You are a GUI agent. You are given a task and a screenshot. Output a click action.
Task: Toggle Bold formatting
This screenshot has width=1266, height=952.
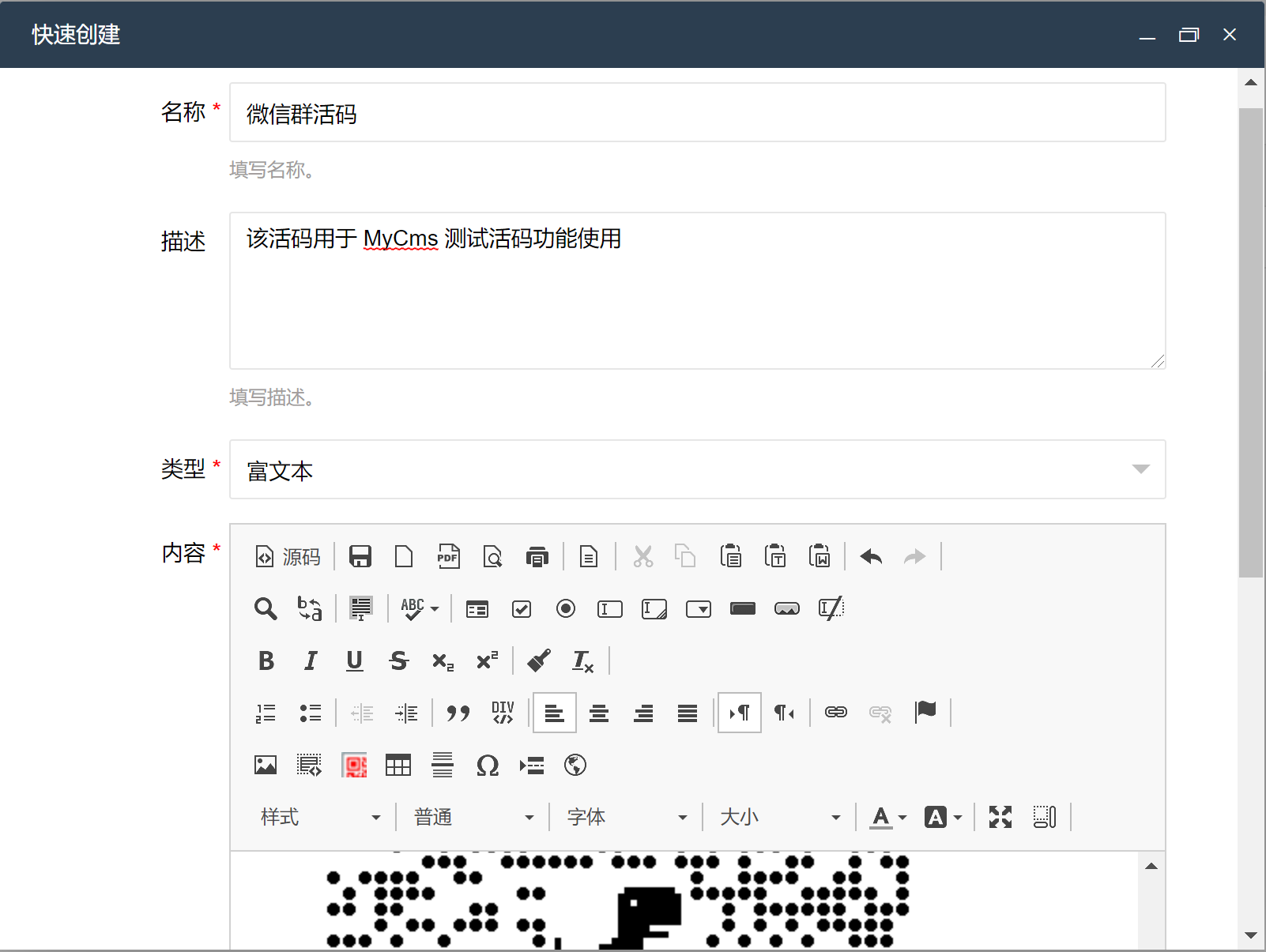click(266, 661)
